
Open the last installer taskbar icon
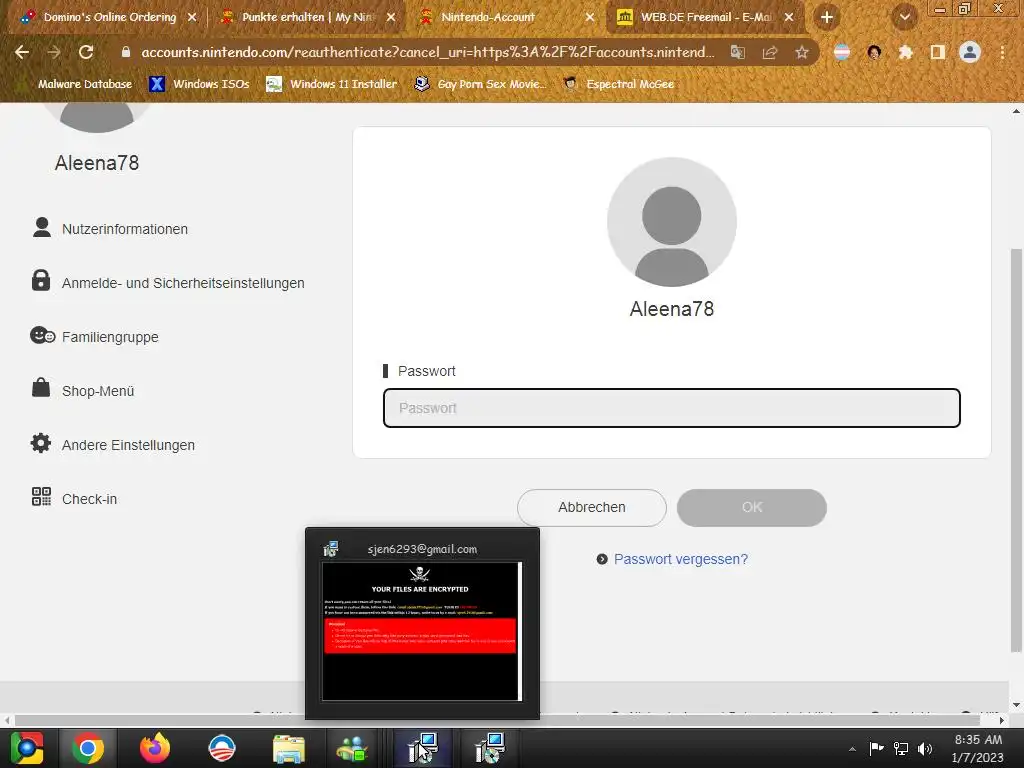(x=490, y=748)
